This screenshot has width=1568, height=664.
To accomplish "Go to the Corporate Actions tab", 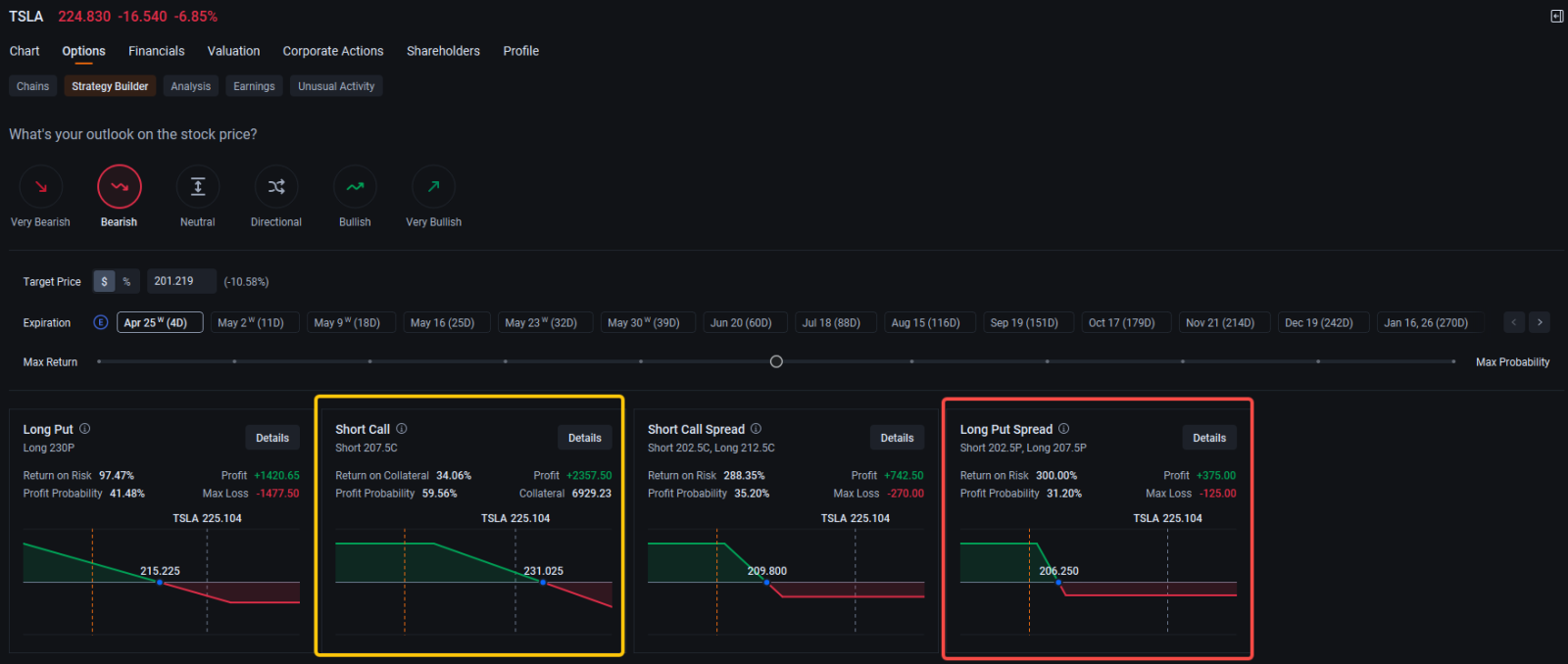I will click(x=333, y=51).
